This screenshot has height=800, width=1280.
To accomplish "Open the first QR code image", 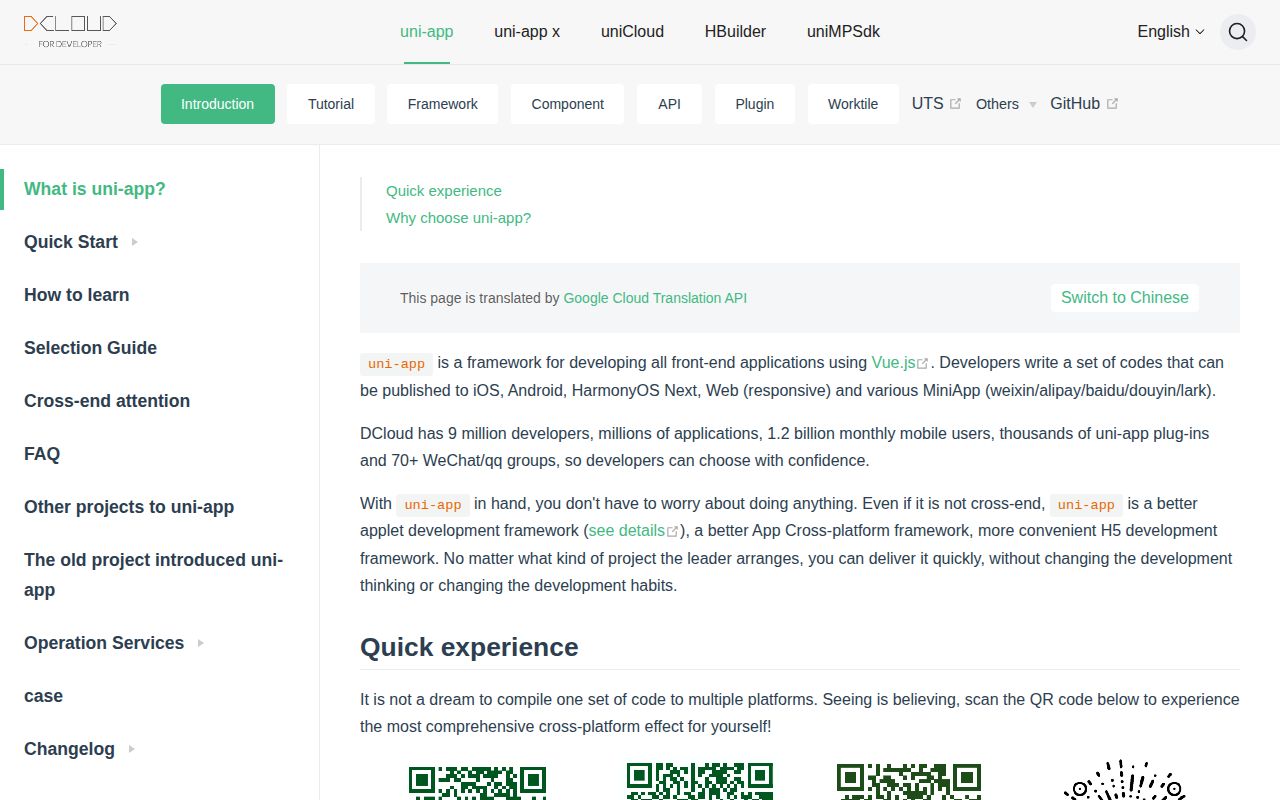I will [x=477, y=782].
